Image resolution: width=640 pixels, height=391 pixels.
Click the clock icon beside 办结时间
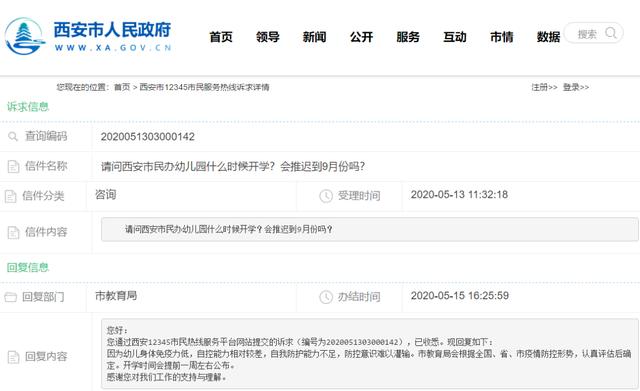click(326, 297)
